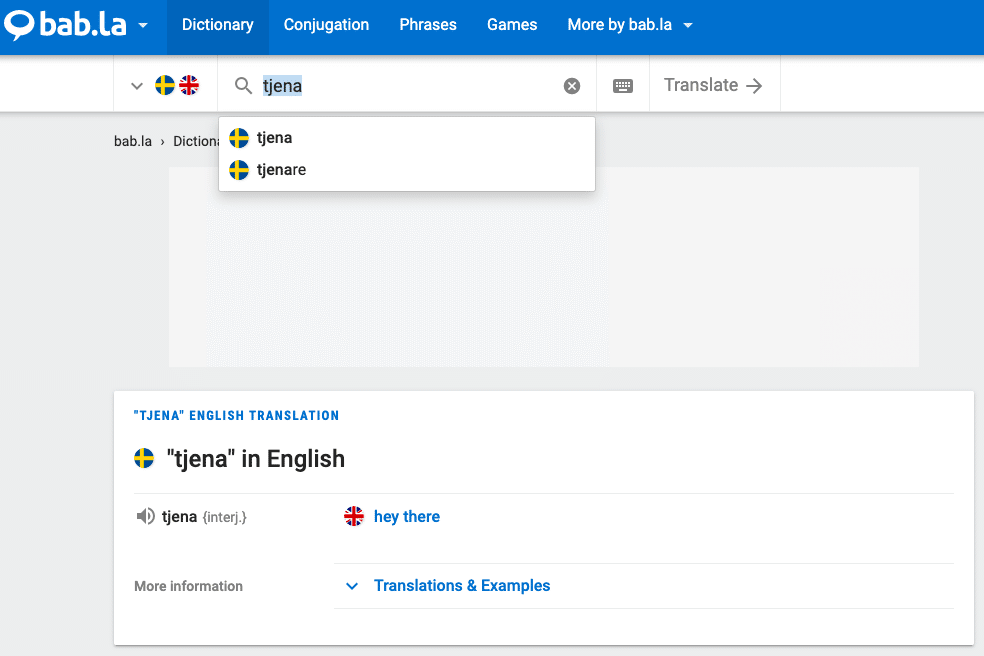Play audio pronunciation of tjena
The image size is (984, 656).
point(145,517)
